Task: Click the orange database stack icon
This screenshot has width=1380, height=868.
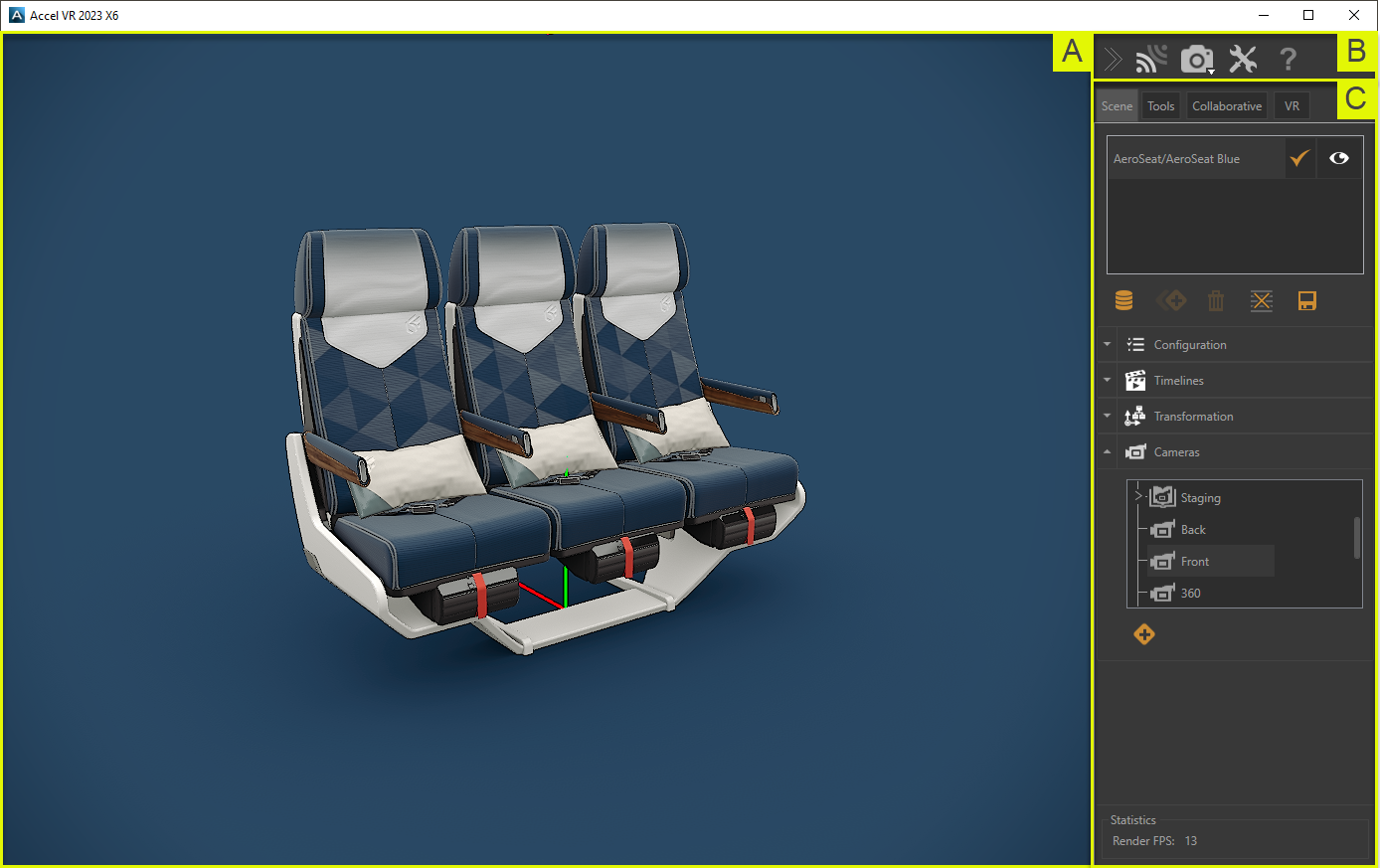Action: 1124,300
